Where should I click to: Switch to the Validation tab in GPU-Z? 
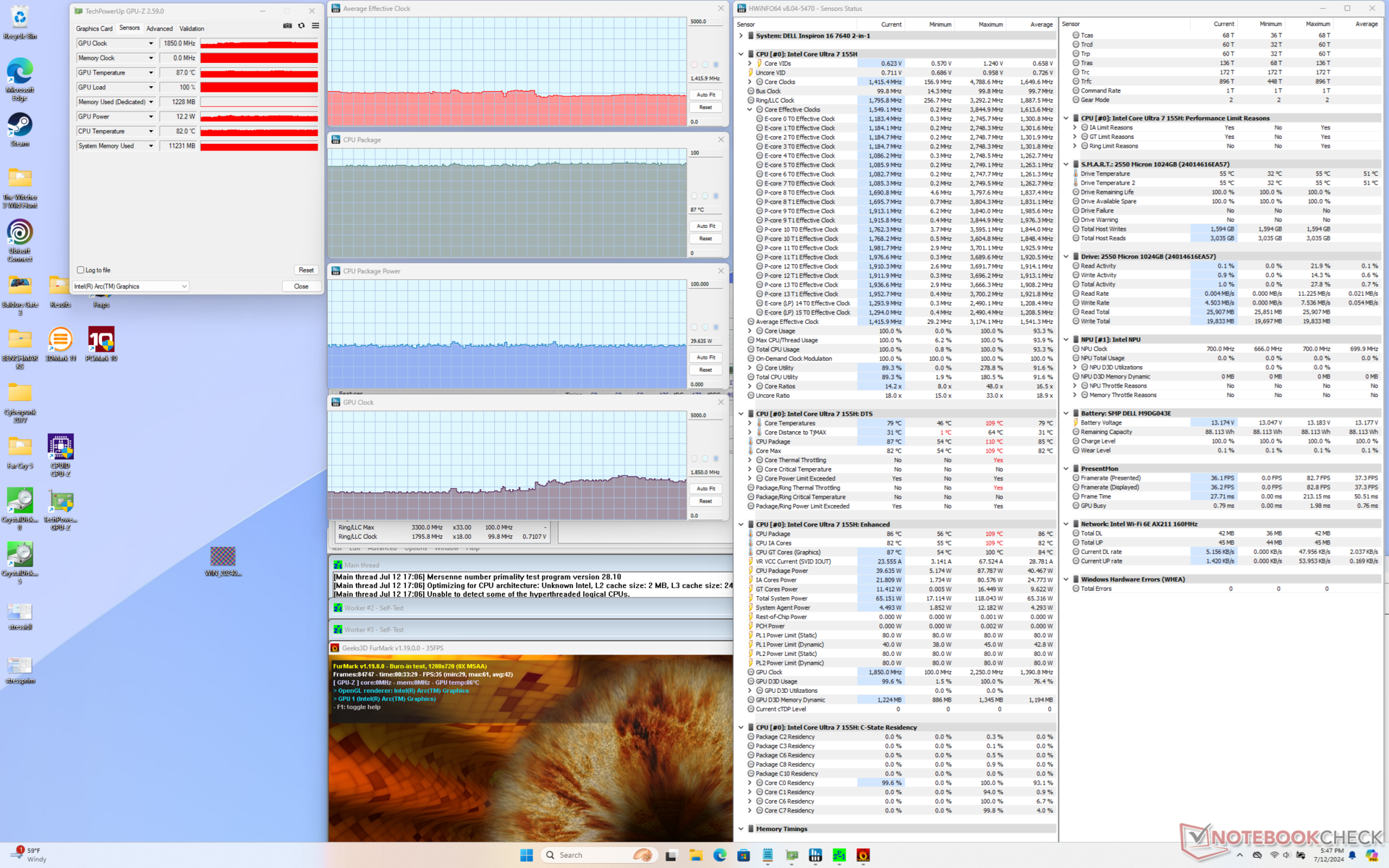pyautogui.click(x=192, y=29)
